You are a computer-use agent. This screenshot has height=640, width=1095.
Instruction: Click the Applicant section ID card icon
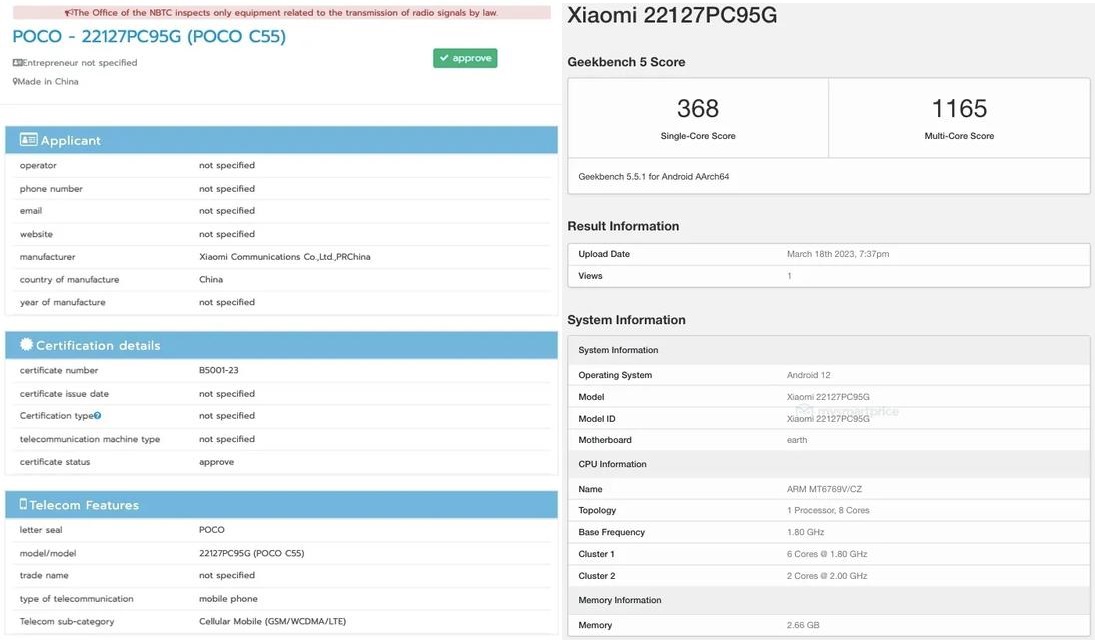click(29, 140)
